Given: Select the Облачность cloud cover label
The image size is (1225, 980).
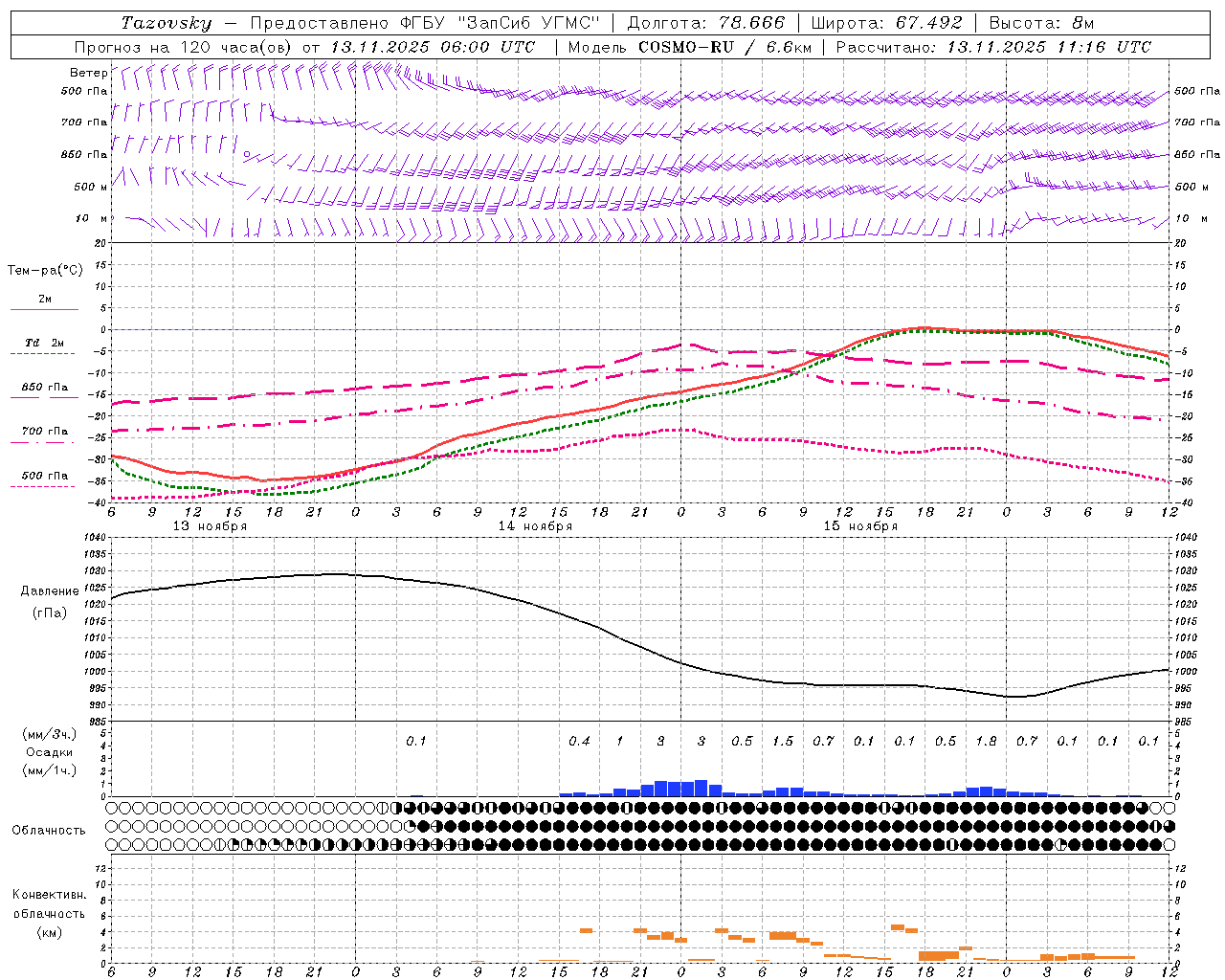Looking at the screenshot, I should click(x=49, y=831).
